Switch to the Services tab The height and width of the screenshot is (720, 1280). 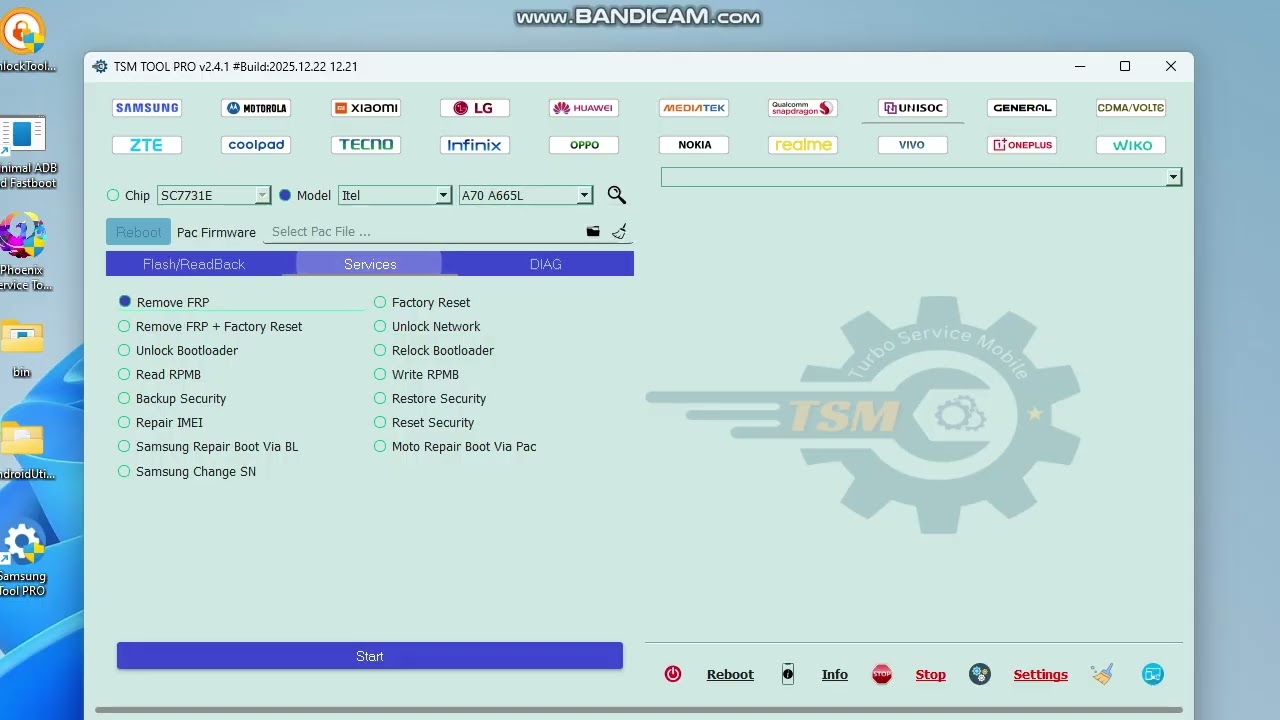click(370, 264)
